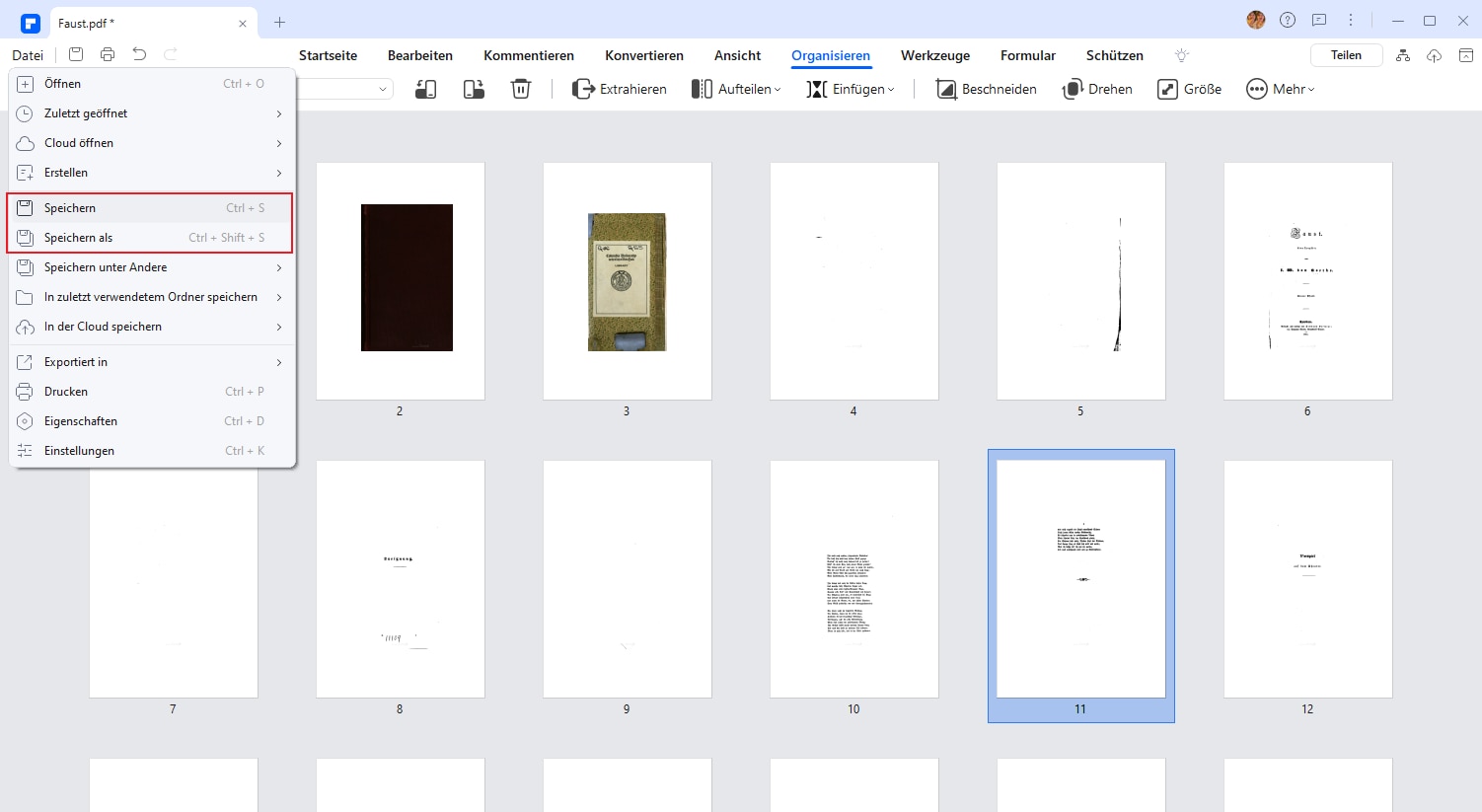Click the Beschneiden tool

tap(986, 89)
